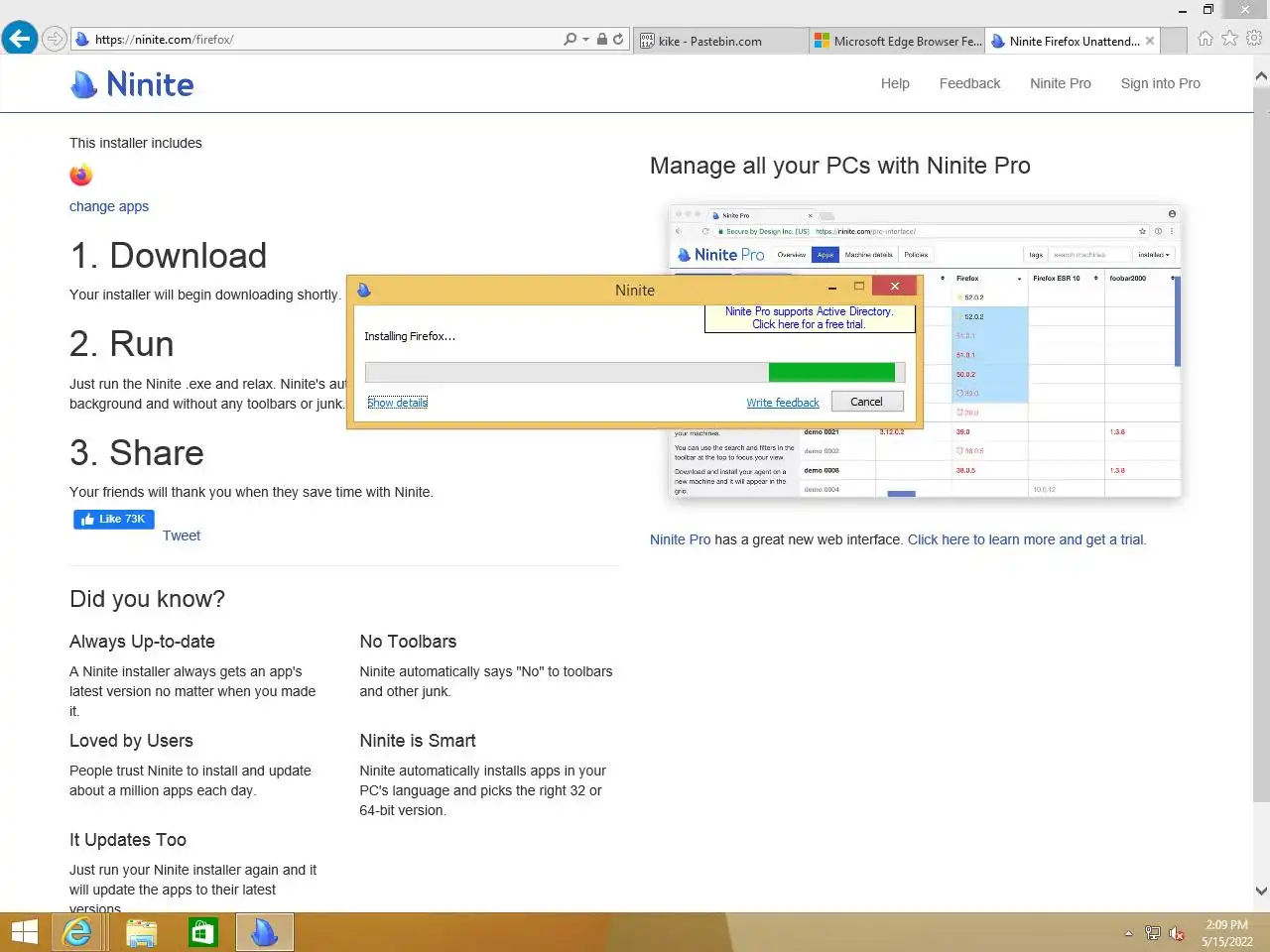Open the Ninite Pro link below screenshot
This screenshot has height=952, width=1270.
[680, 539]
